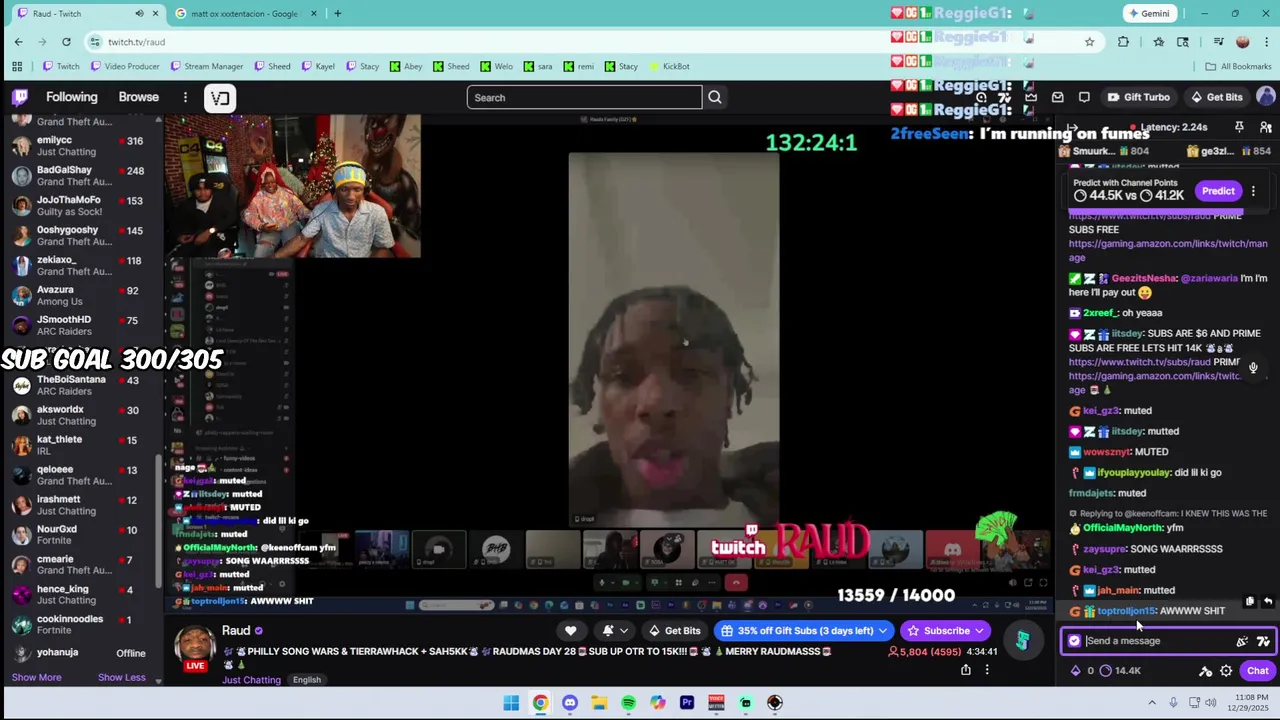This screenshot has height=720, width=1280.
Task: Open All Bookmarks folder
Action: 1238,66
